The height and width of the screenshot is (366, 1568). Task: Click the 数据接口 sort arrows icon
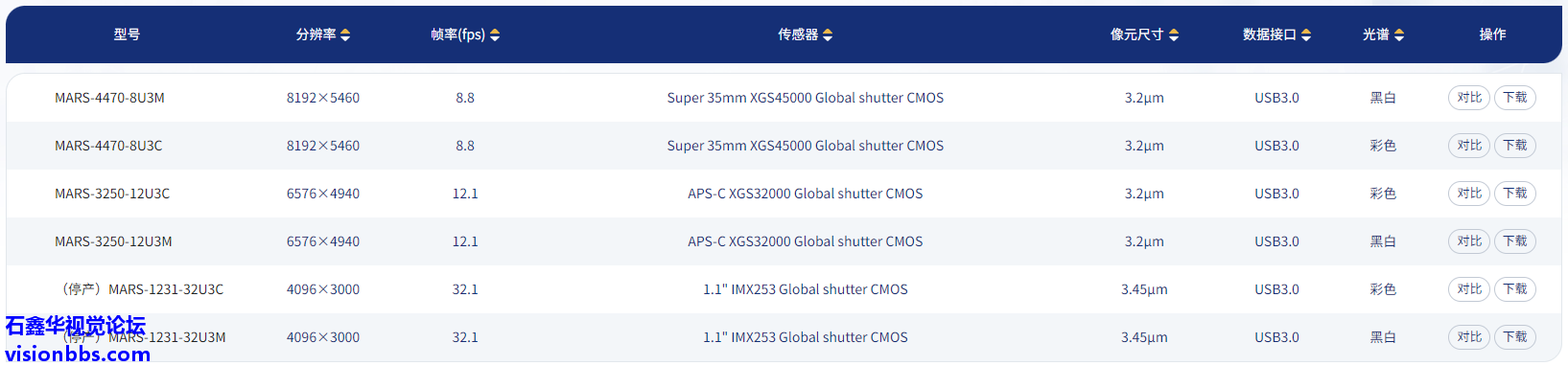pyautogui.click(x=1306, y=34)
